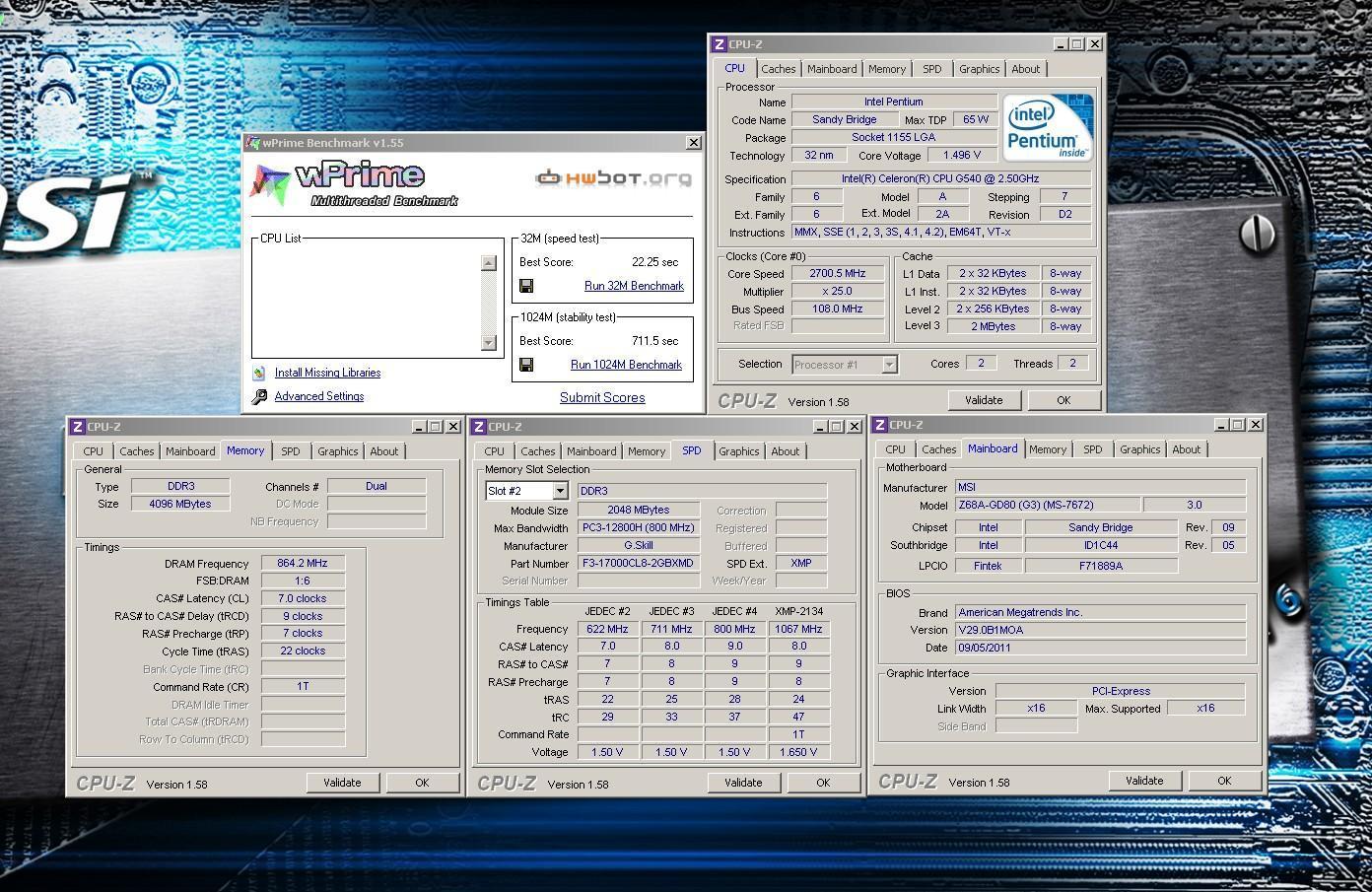
Task: Open the Processor #1 selection dropdown
Action: [889, 365]
